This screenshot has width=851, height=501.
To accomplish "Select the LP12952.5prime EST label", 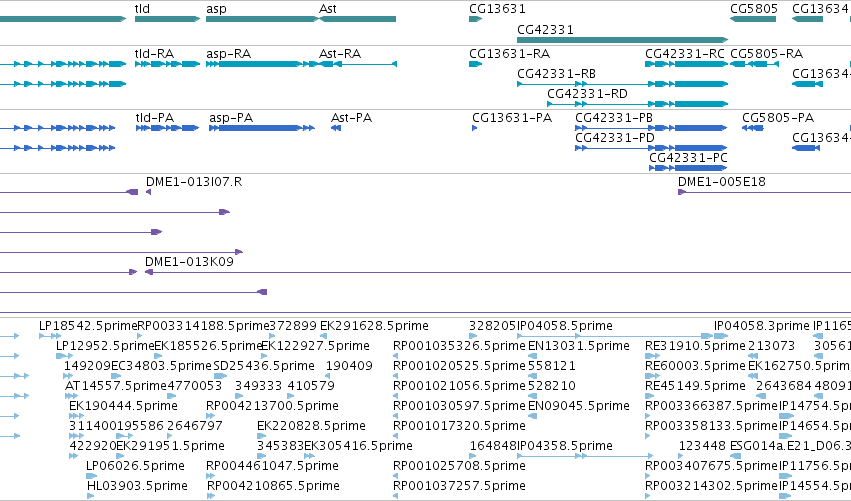I will point(105,346).
